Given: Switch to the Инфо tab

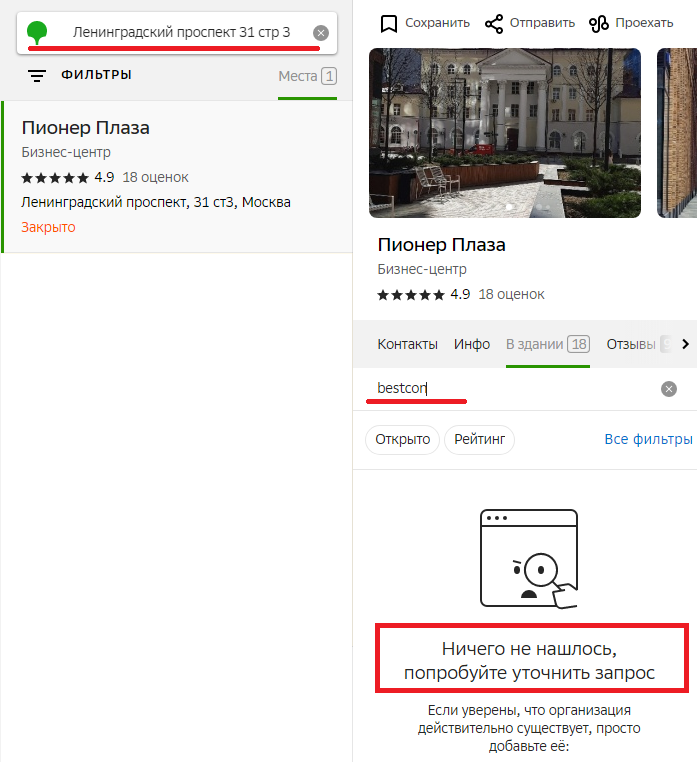Looking at the screenshot, I should 472,344.
